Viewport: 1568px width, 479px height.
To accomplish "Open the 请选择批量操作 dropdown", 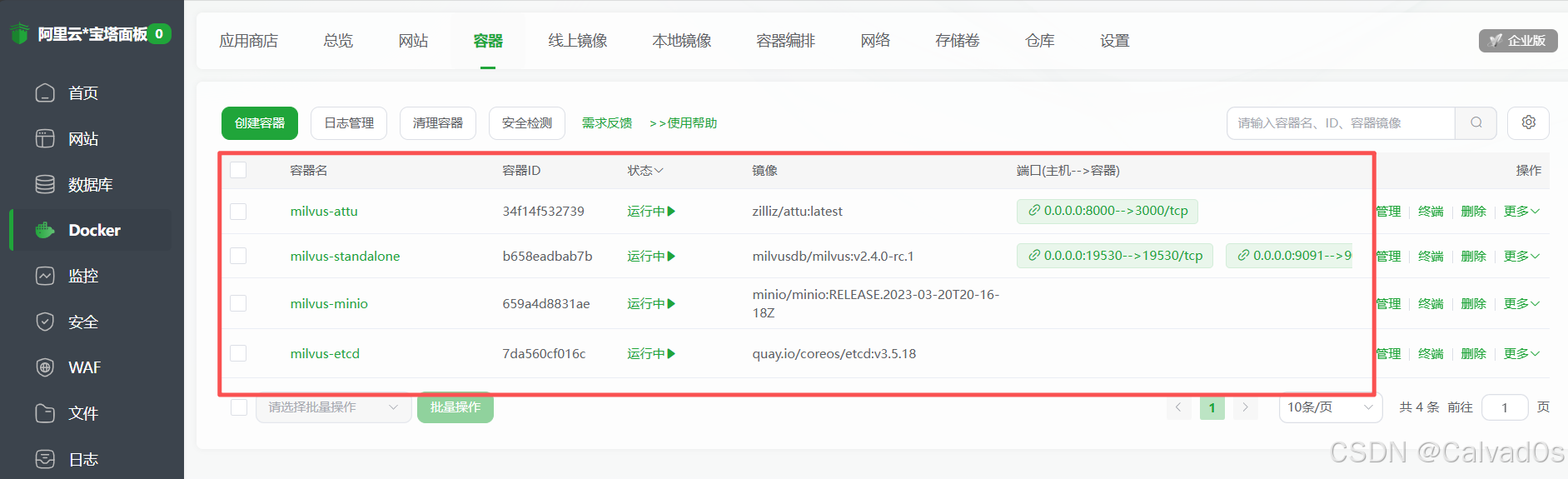I will tap(333, 407).
